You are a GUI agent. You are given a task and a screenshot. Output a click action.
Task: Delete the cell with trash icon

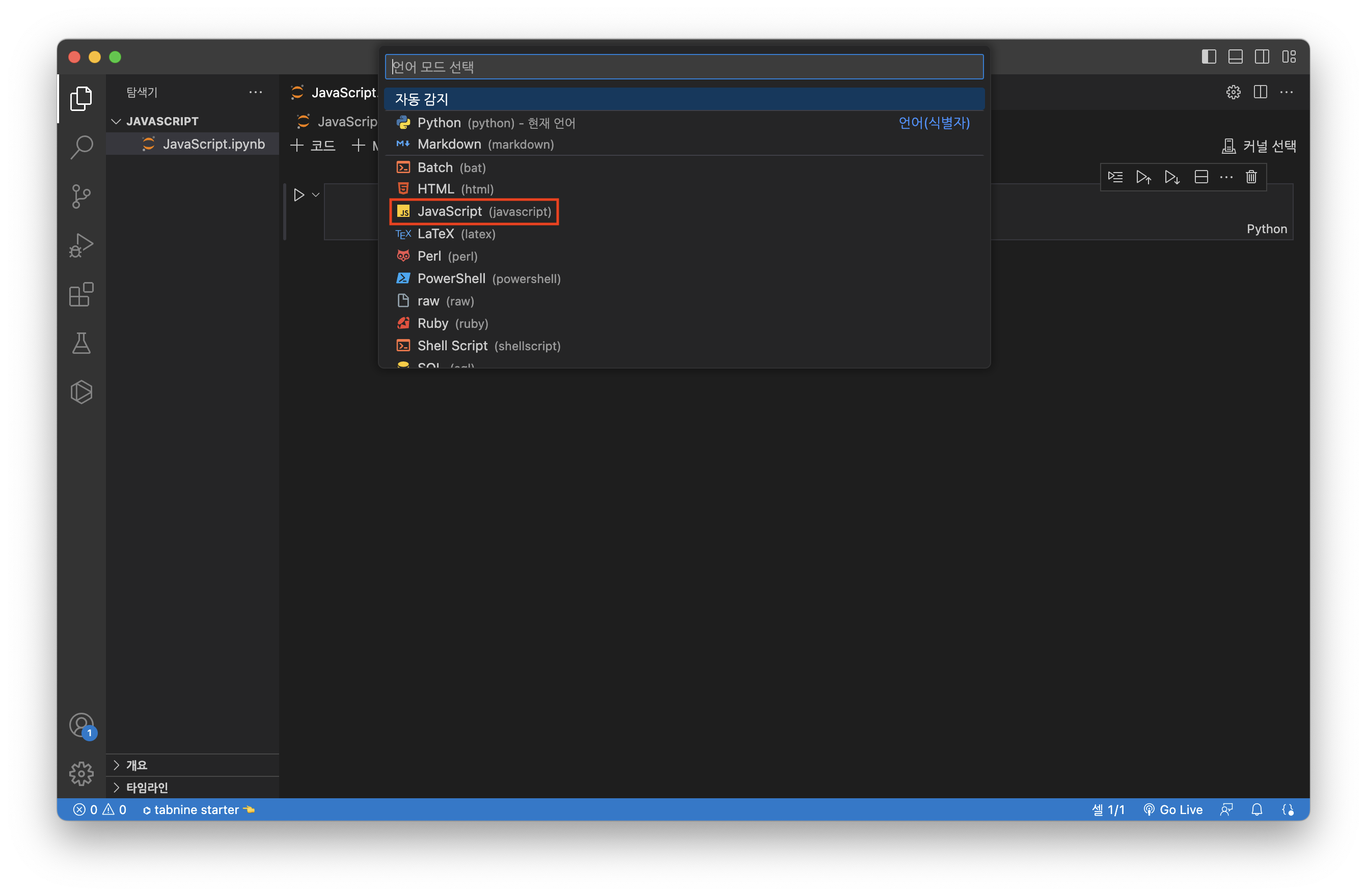pos(1251,177)
